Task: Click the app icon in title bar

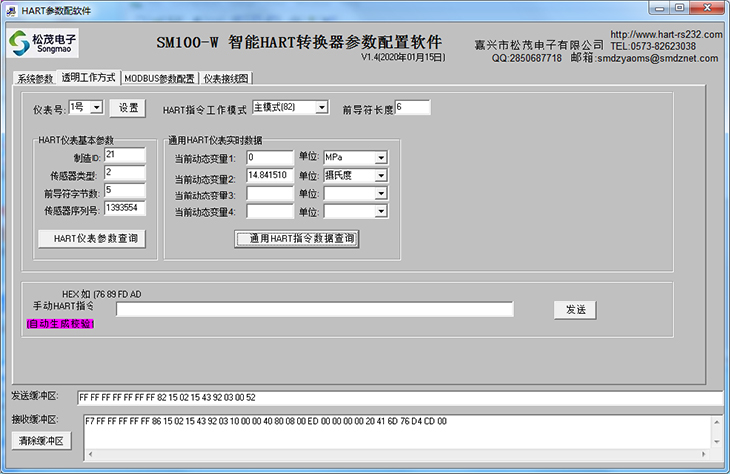Action: point(12,11)
